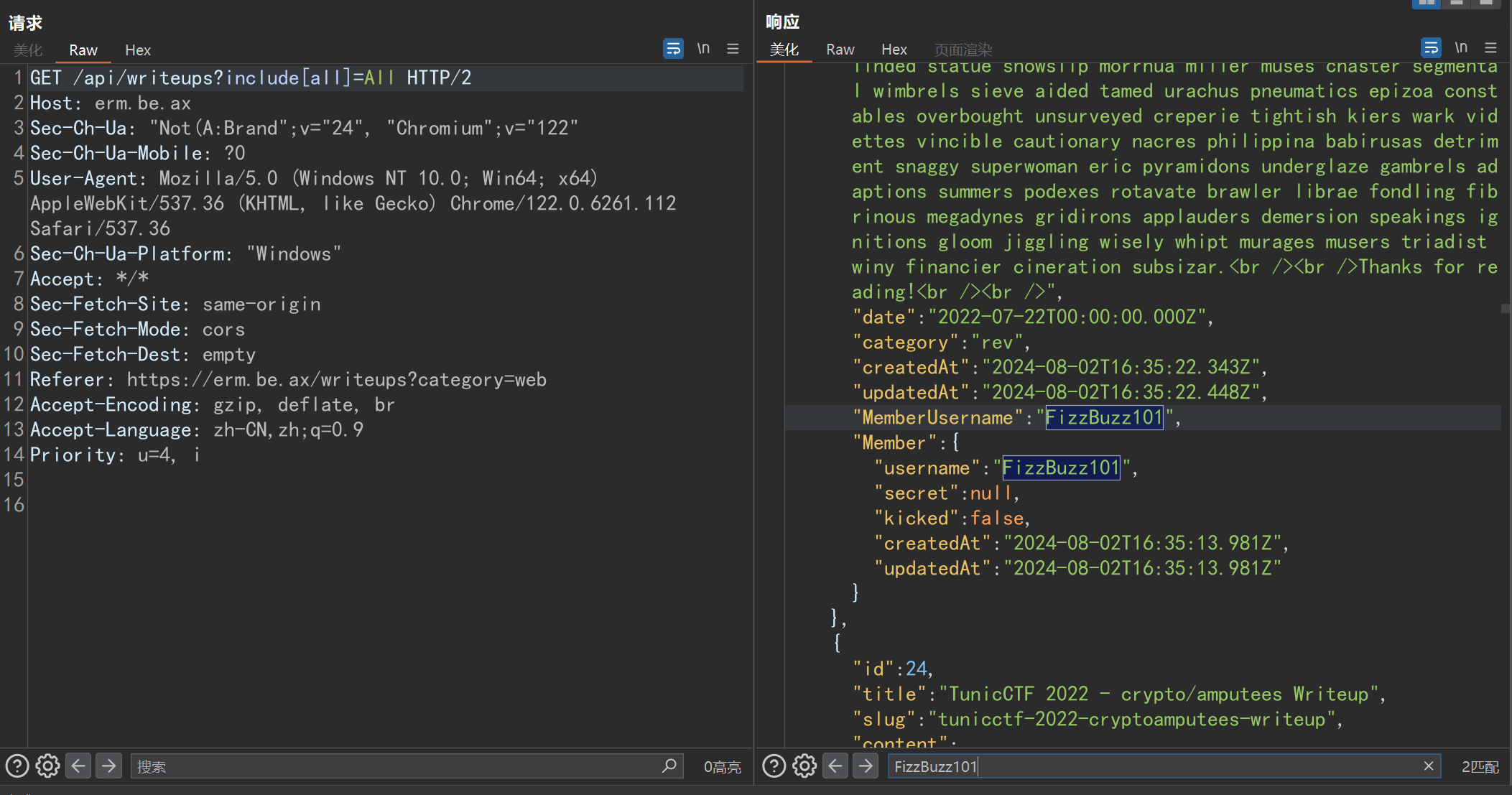Open response search settings gear
Viewport: 1512px width, 795px height.
click(804, 766)
